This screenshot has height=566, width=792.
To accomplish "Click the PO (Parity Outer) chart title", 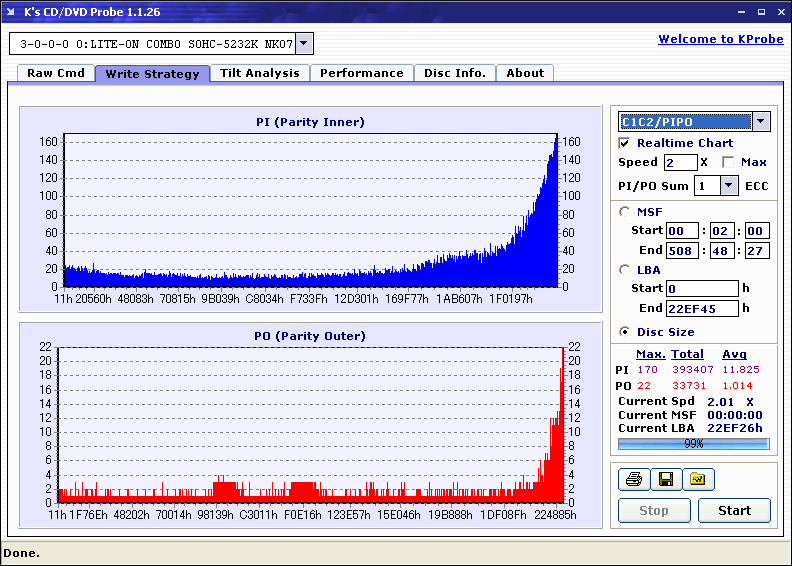I will [310, 336].
